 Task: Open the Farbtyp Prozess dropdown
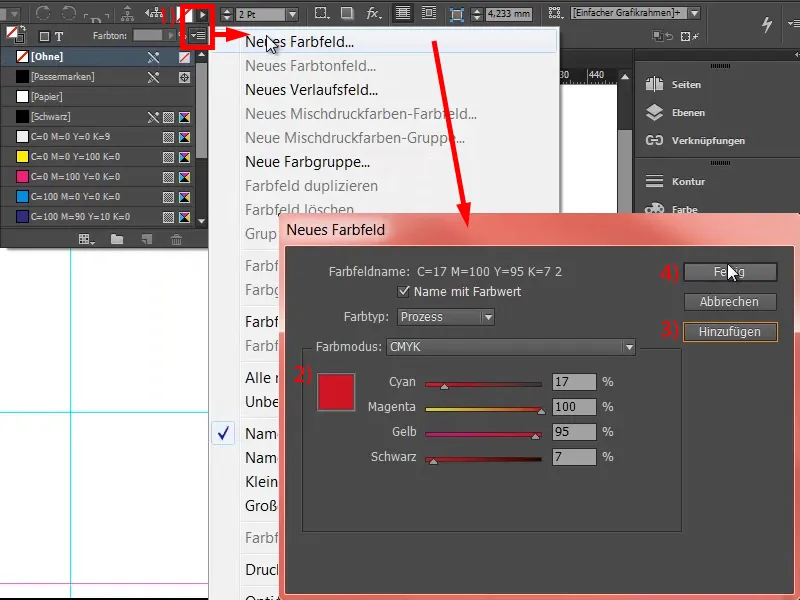point(445,317)
